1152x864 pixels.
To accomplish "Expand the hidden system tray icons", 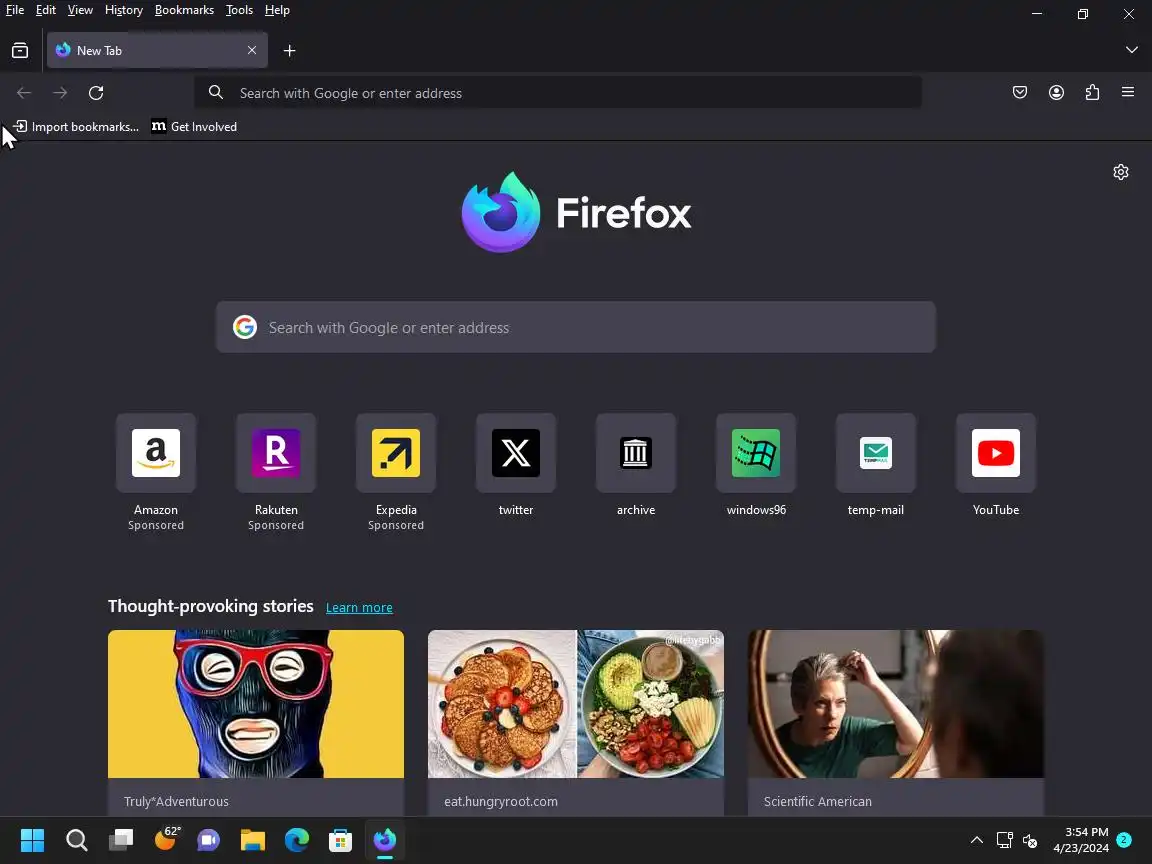I will click(976, 840).
